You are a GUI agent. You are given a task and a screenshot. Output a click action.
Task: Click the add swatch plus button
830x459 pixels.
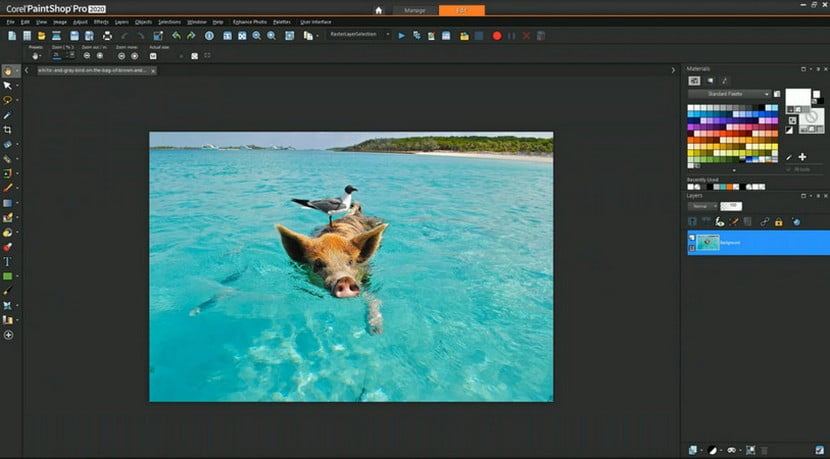coord(802,157)
